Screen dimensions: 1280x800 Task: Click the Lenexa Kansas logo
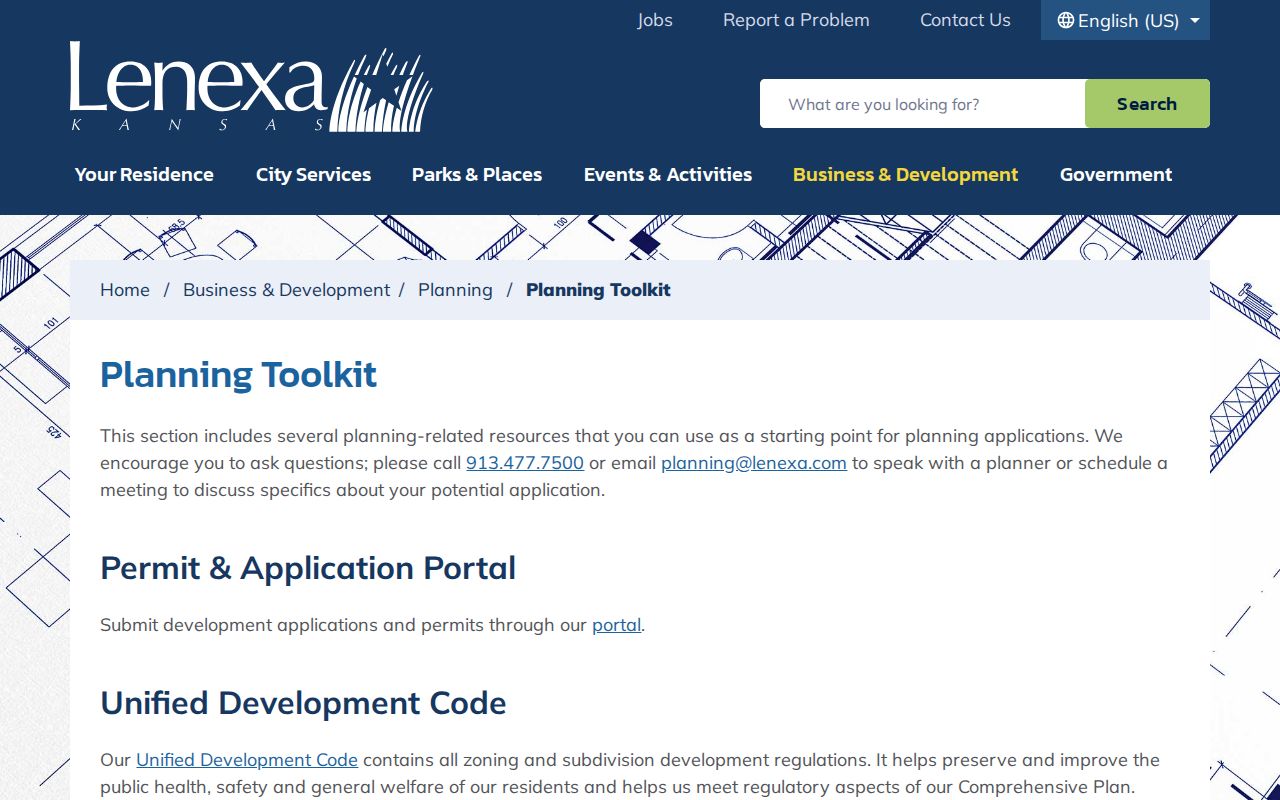[250, 88]
